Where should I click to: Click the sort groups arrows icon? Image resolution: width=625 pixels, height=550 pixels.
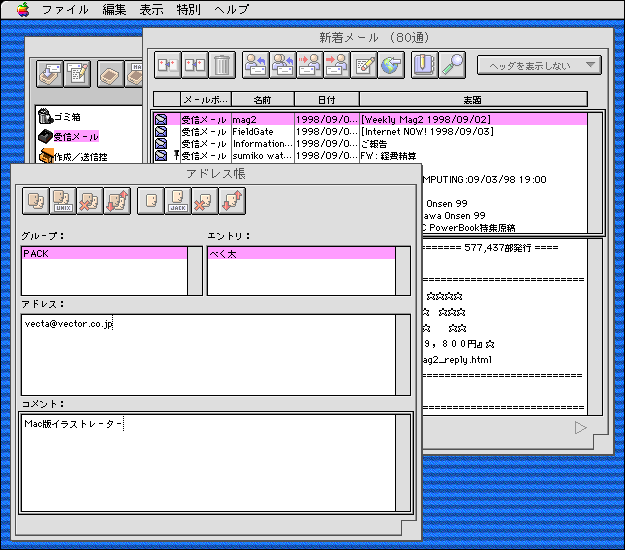coord(117,201)
